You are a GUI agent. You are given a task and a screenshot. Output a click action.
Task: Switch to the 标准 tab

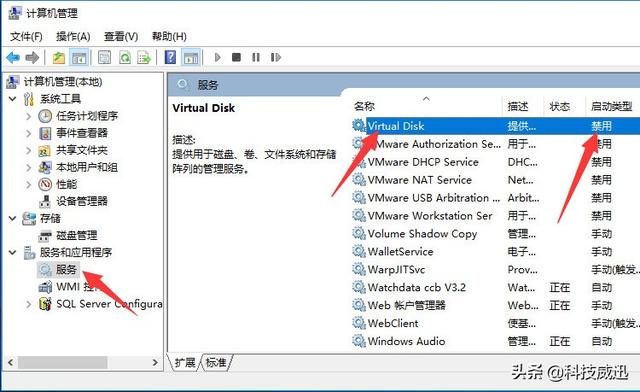(x=216, y=362)
